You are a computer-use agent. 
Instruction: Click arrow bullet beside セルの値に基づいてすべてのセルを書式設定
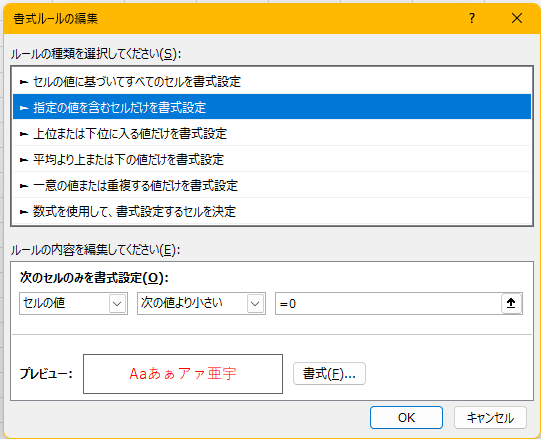point(23,82)
